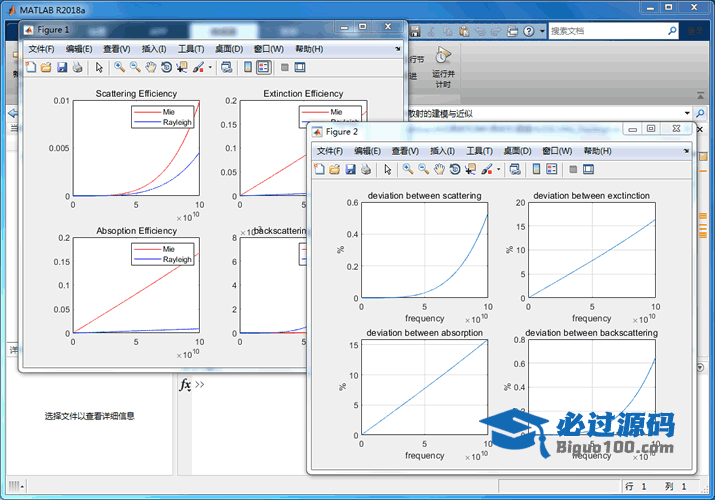Select Rotate 3D tool in Figure 1
This screenshot has width=715, height=500.
tap(166, 68)
